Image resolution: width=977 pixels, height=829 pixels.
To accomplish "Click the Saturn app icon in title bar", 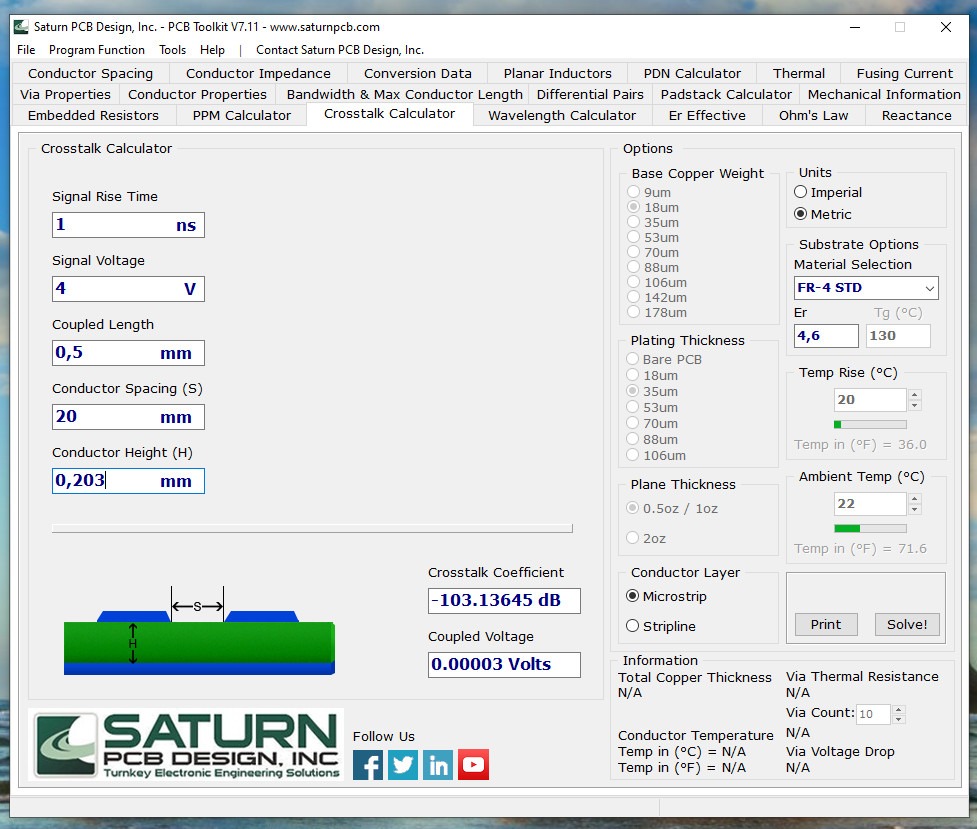I will click(21, 27).
